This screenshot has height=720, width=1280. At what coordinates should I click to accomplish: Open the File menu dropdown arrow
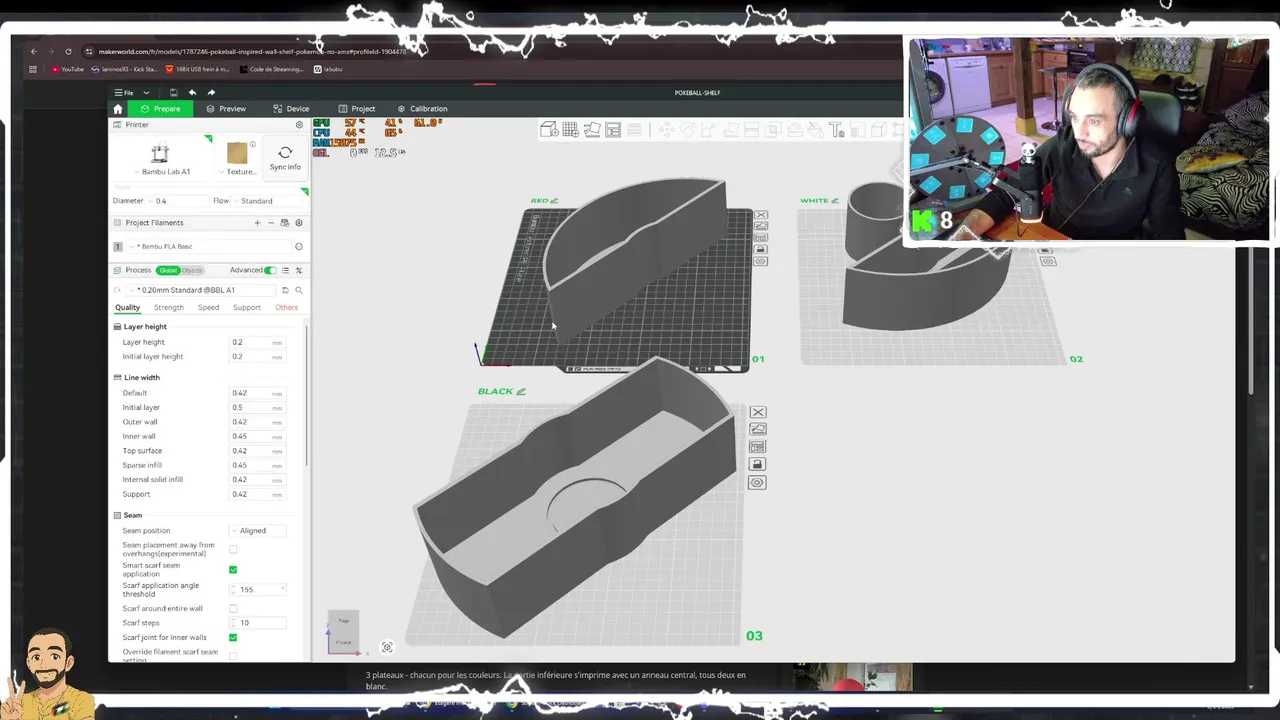click(146, 93)
